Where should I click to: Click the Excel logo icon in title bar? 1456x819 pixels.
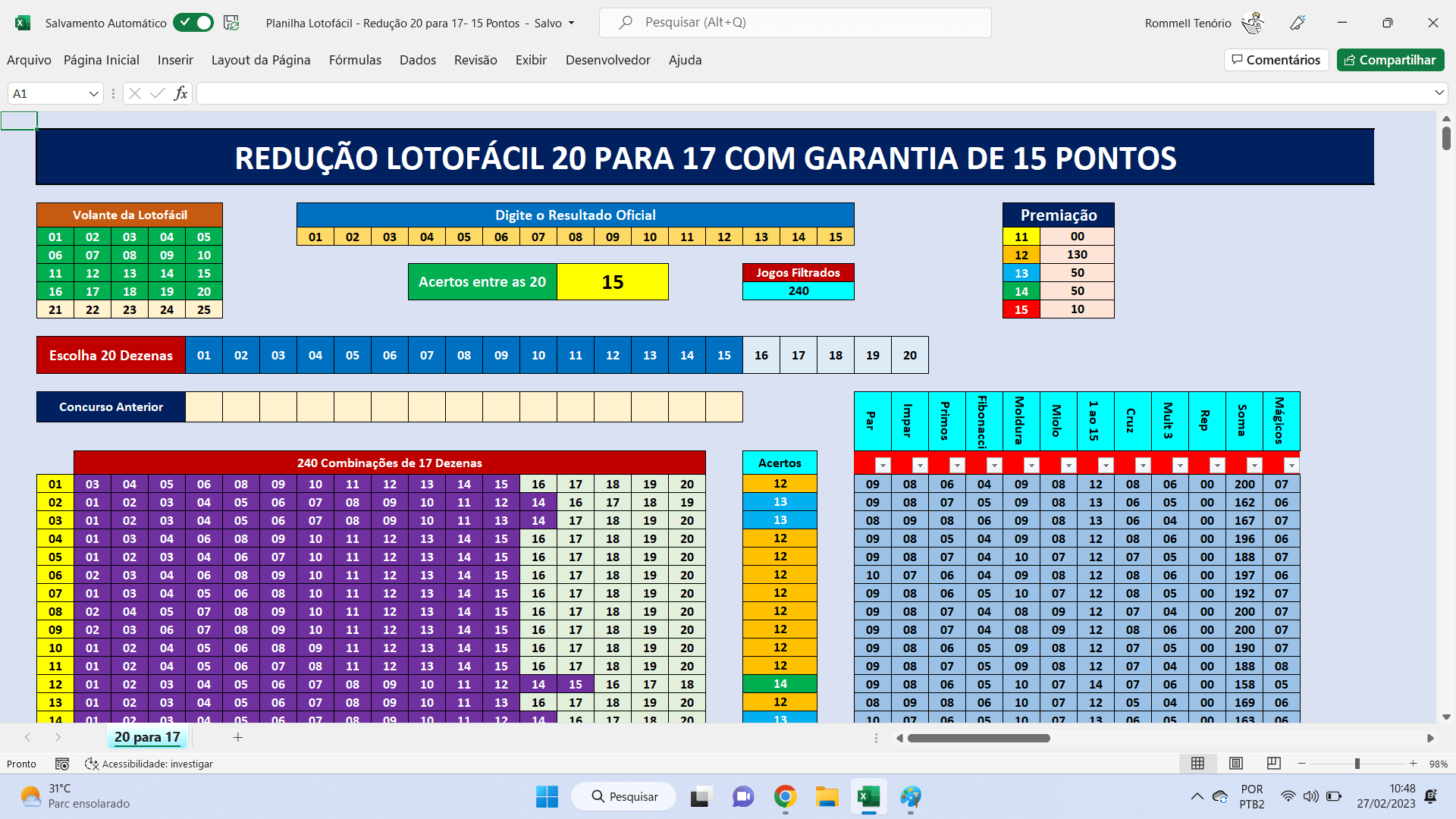coord(23,23)
